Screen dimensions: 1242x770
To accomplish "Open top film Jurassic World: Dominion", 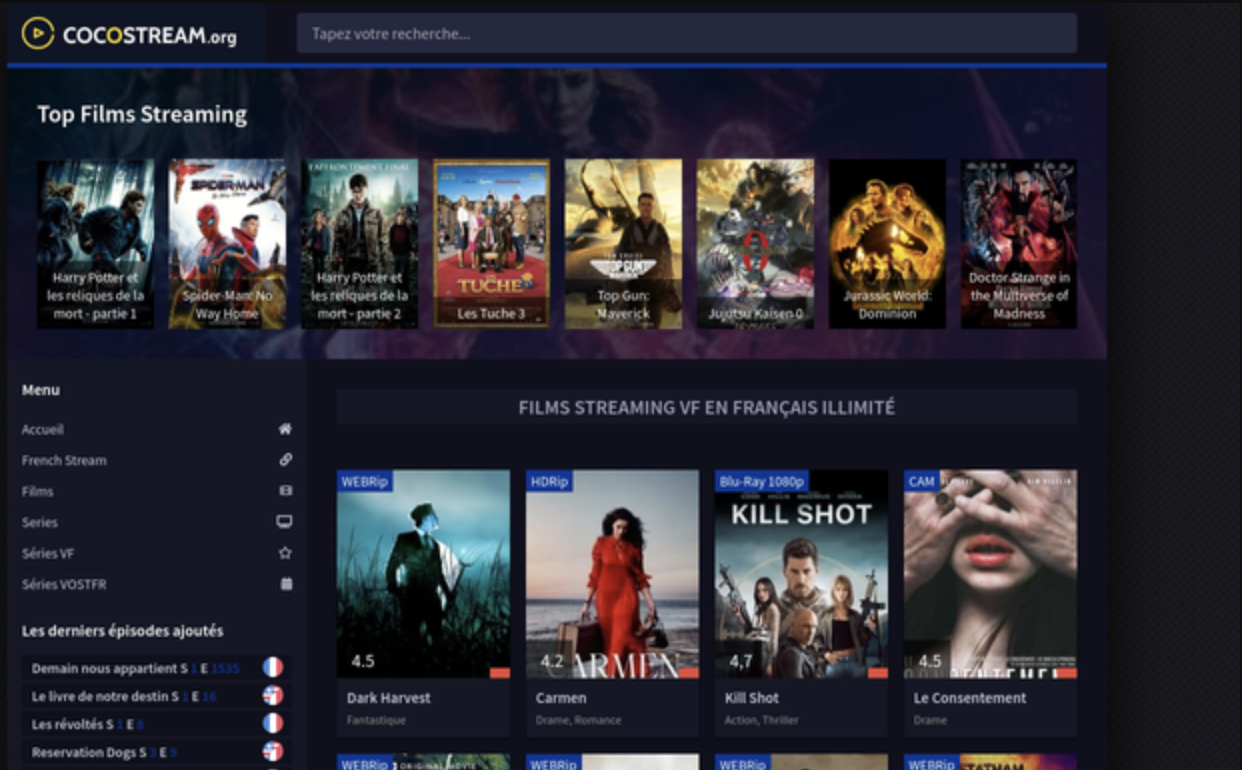I will coord(887,244).
